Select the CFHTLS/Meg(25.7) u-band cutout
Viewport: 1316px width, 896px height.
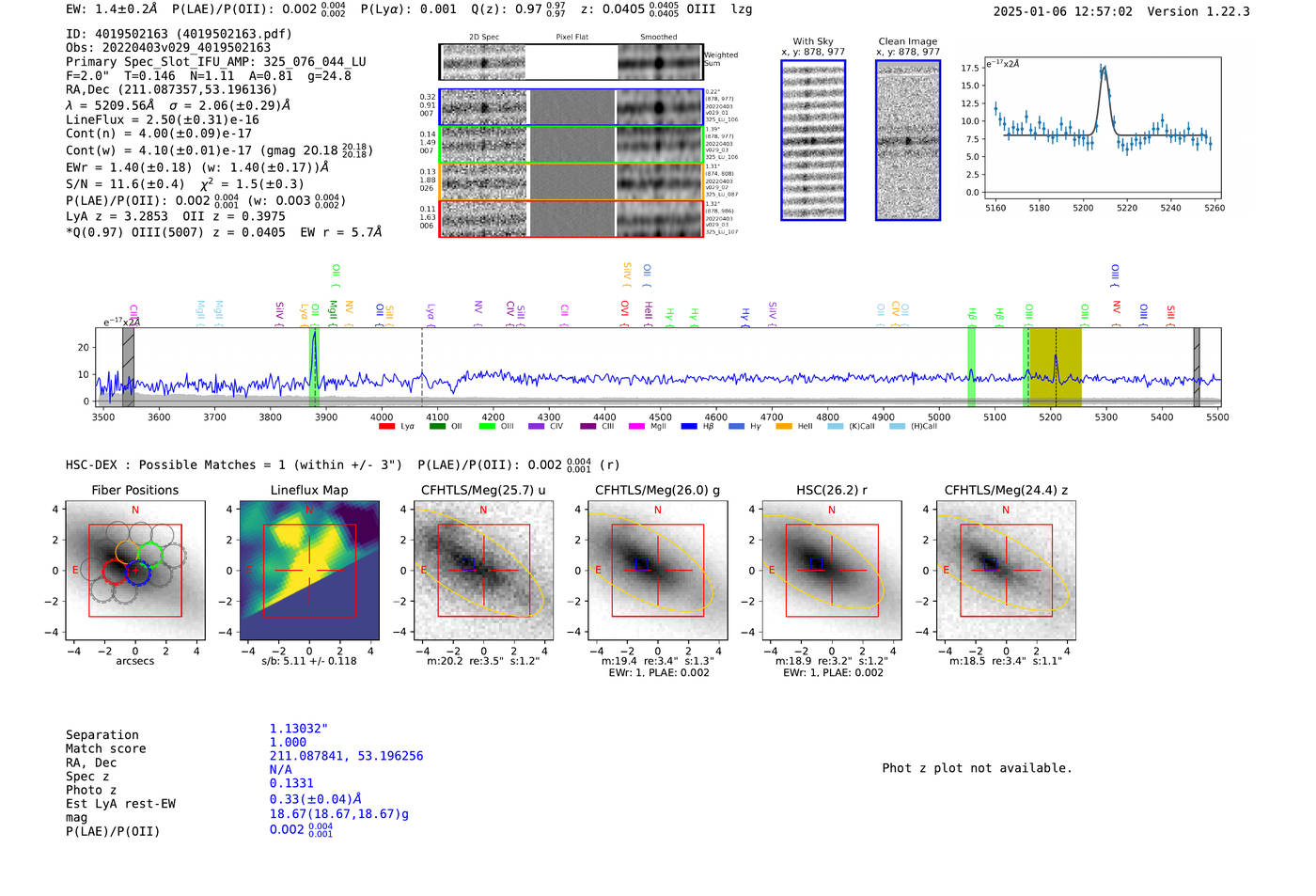click(x=483, y=571)
